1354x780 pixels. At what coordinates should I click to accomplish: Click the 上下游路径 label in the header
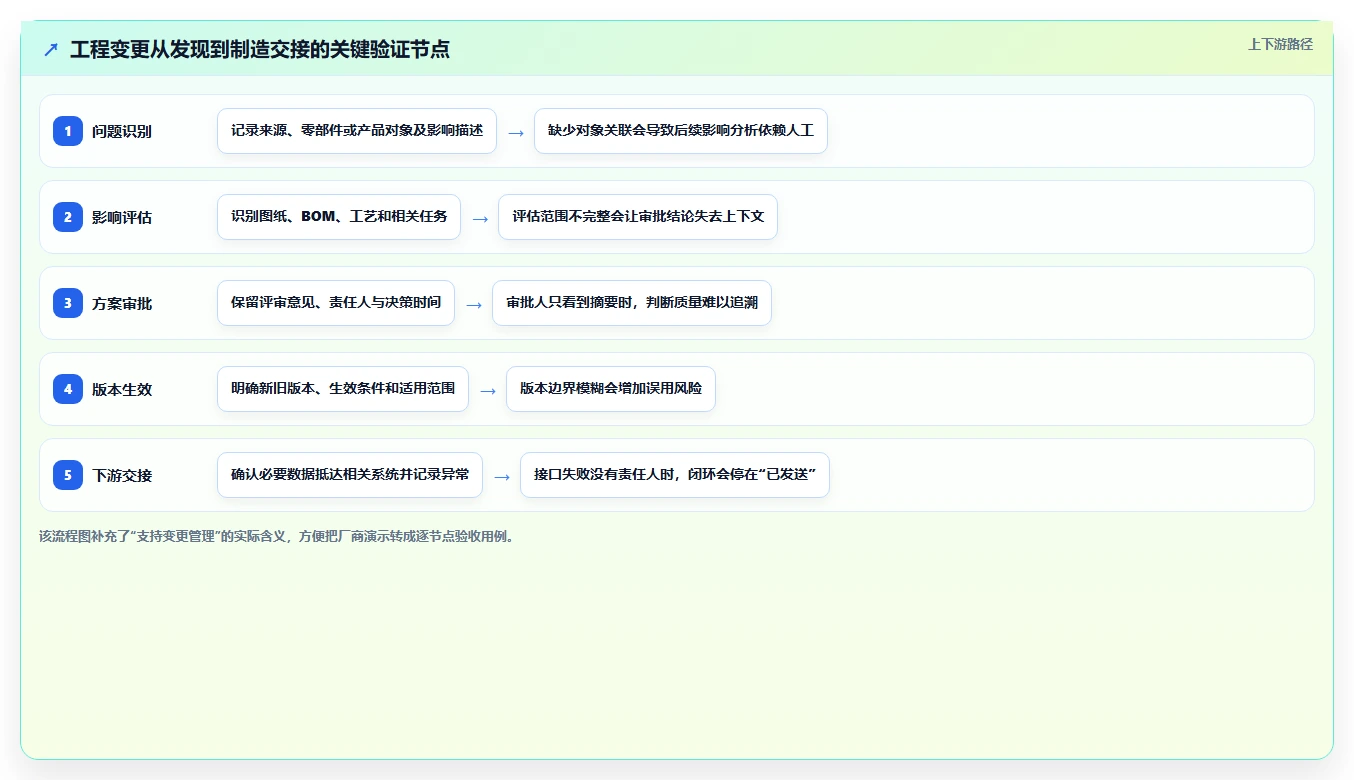tap(1280, 45)
